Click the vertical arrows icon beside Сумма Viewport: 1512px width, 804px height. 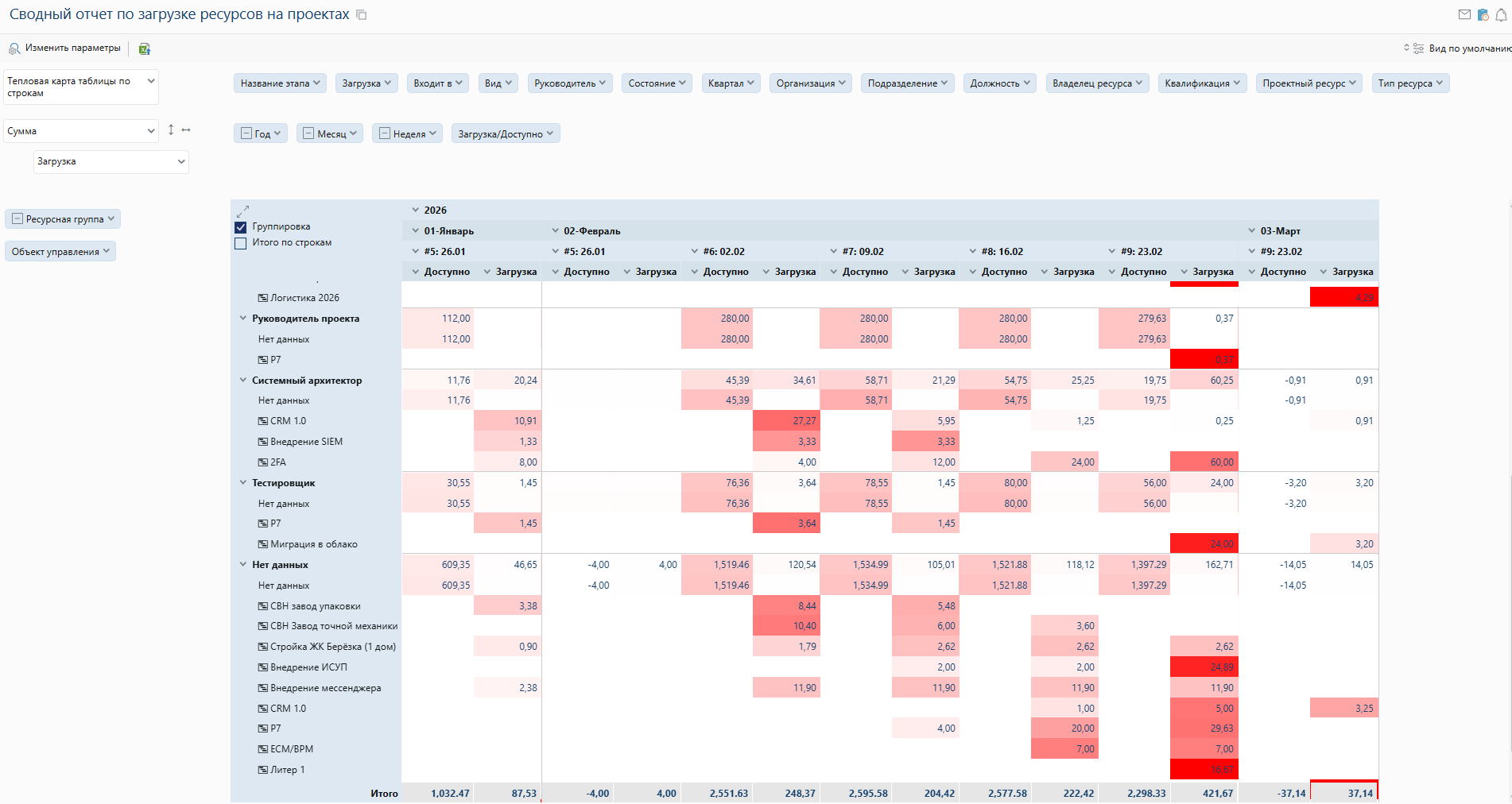pyautogui.click(x=171, y=129)
